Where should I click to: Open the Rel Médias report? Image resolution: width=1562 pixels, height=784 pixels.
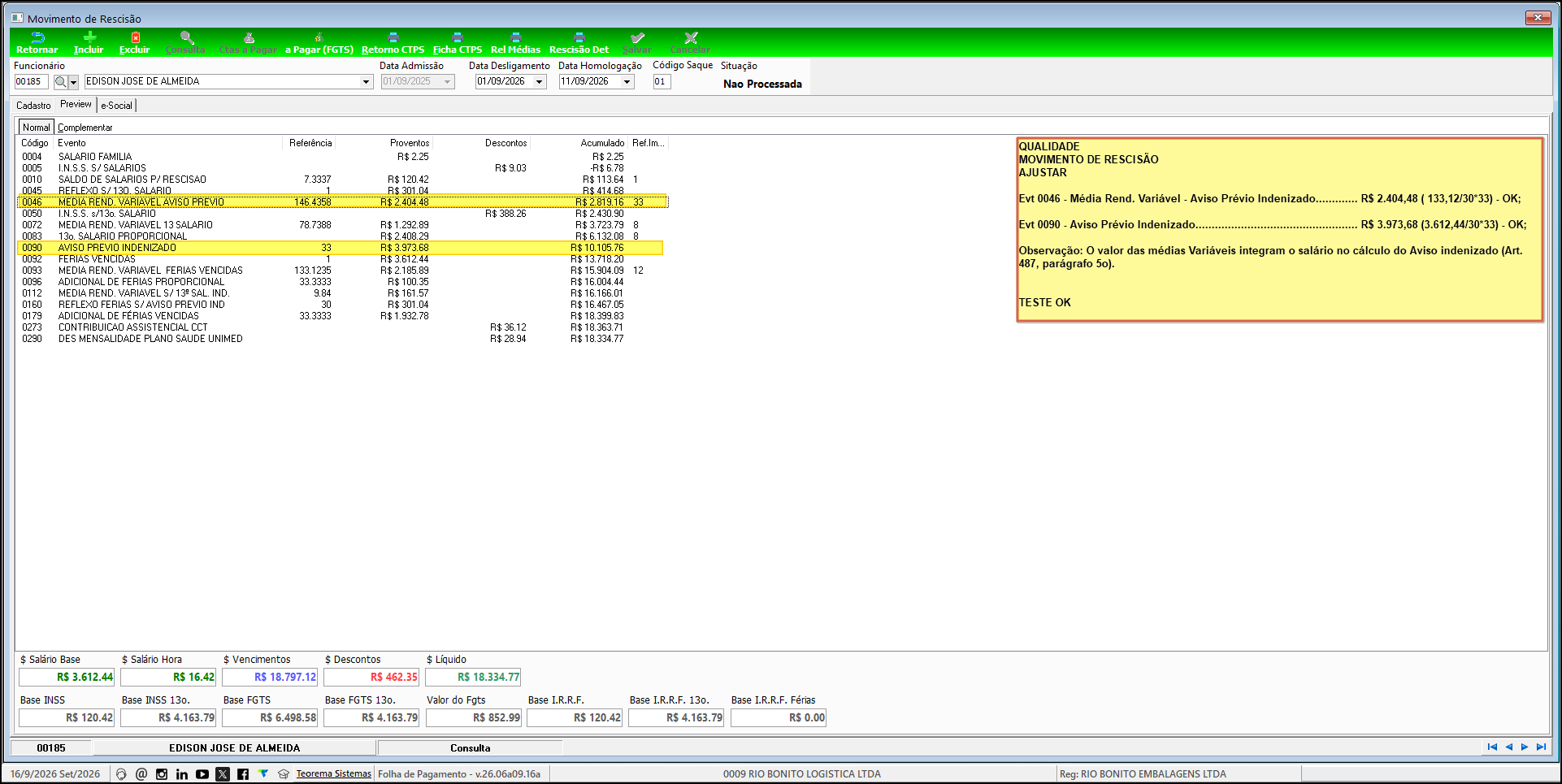pyautogui.click(x=515, y=43)
